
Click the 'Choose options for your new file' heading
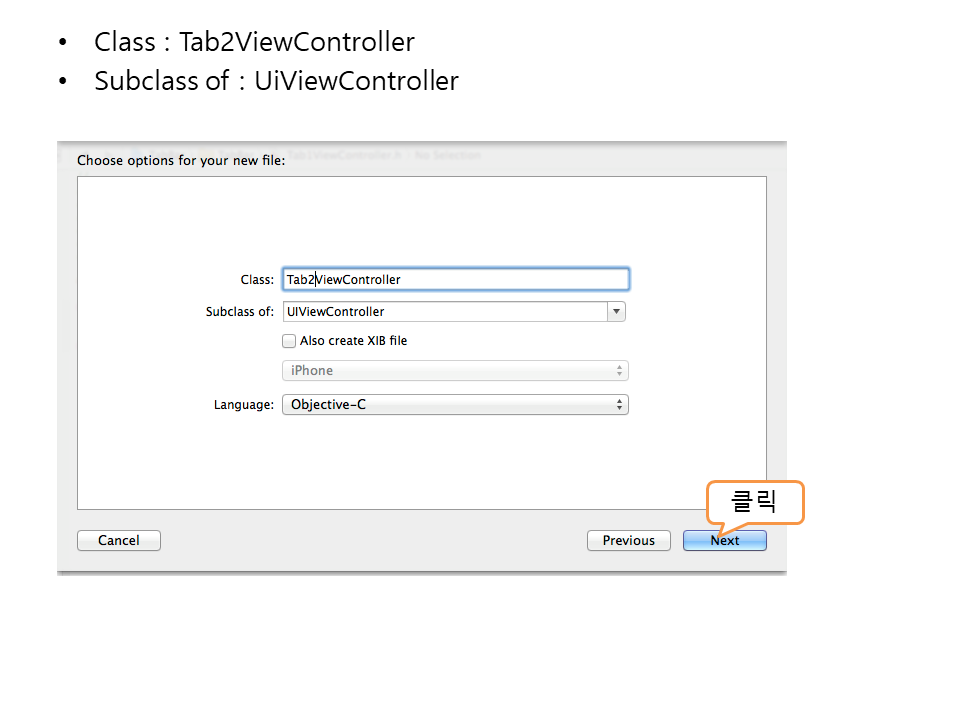pos(181,160)
